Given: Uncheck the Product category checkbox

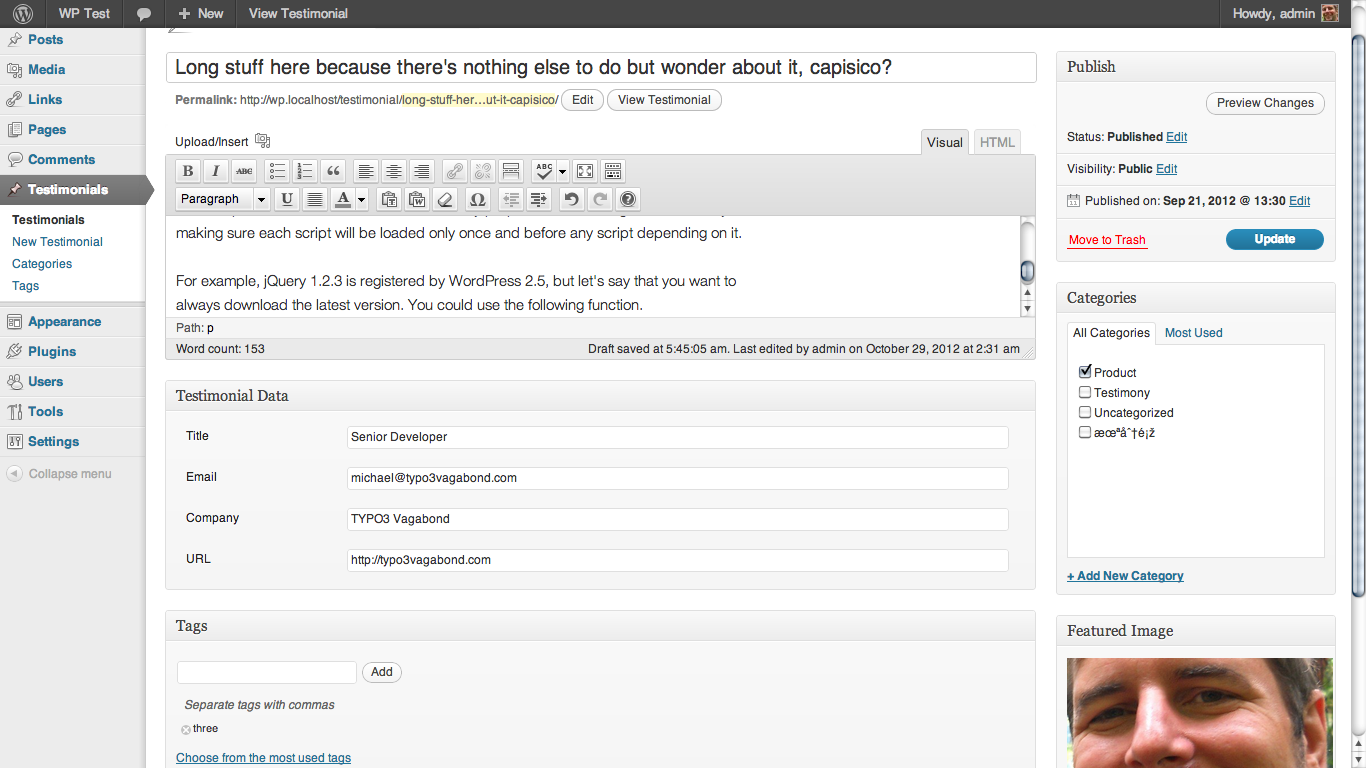Looking at the screenshot, I should coord(1085,372).
